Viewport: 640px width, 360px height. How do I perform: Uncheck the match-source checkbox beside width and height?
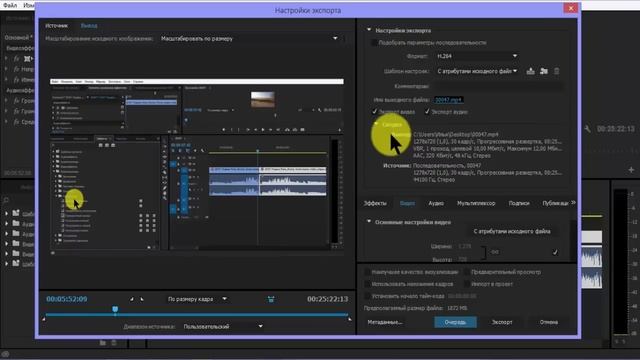coord(555,252)
